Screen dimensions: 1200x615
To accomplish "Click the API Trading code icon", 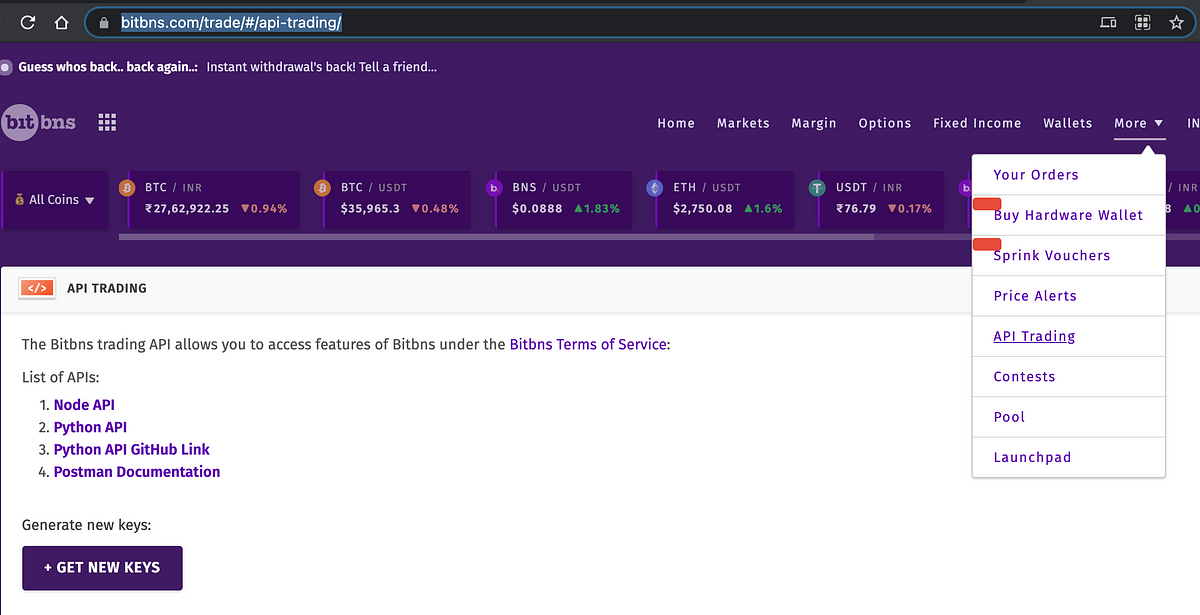I will pyautogui.click(x=36, y=288).
